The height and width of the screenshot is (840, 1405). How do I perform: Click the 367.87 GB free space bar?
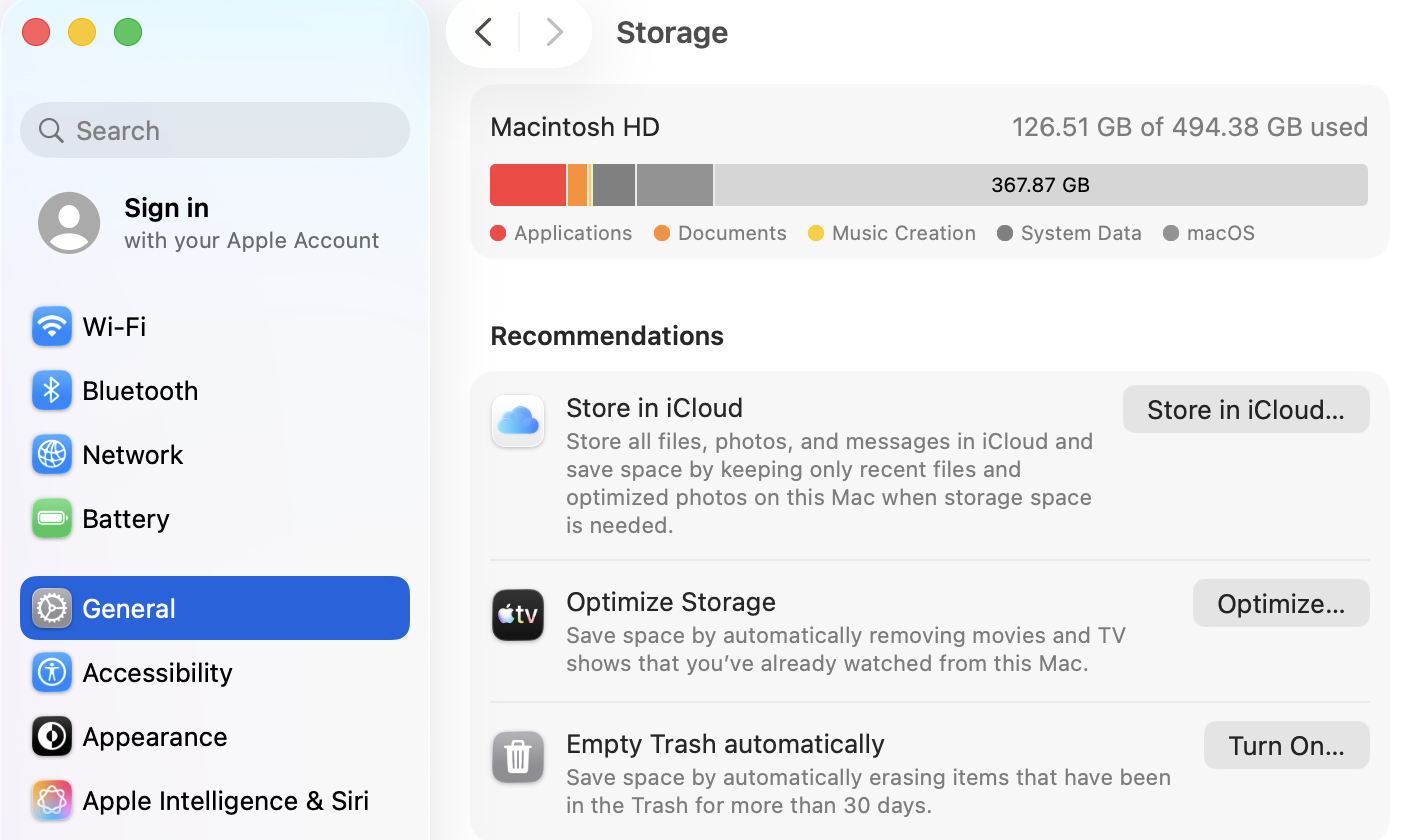coord(1041,185)
